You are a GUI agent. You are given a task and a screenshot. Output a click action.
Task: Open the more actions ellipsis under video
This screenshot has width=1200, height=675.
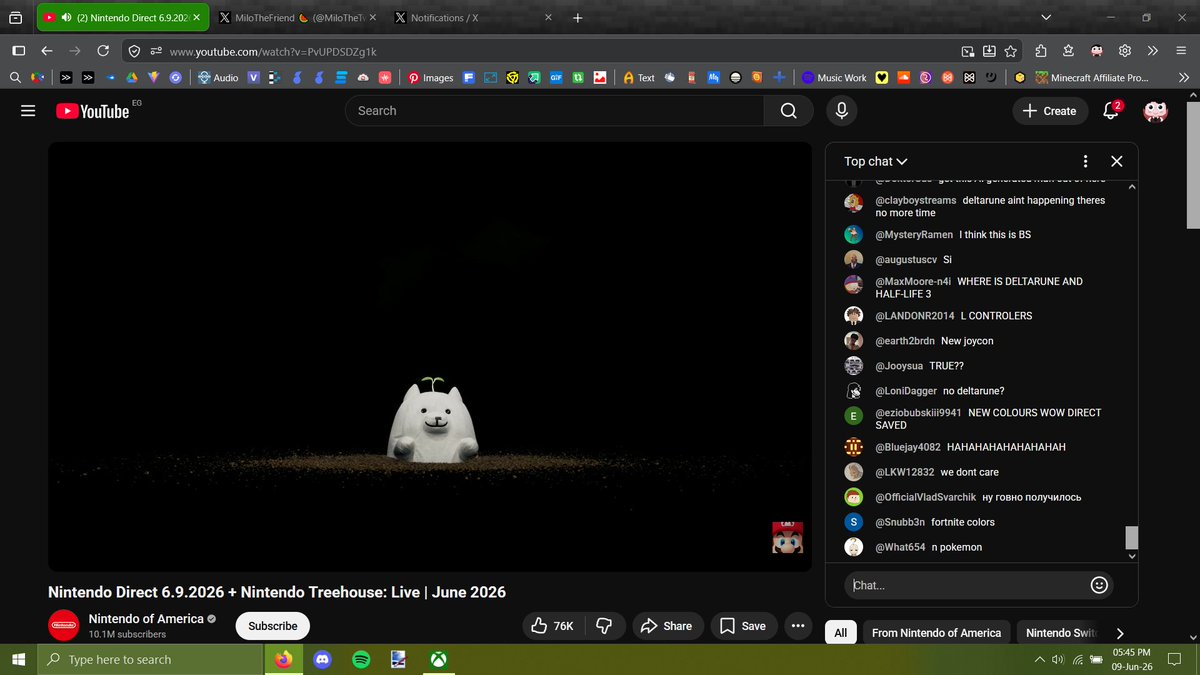(x=797, y=626)
